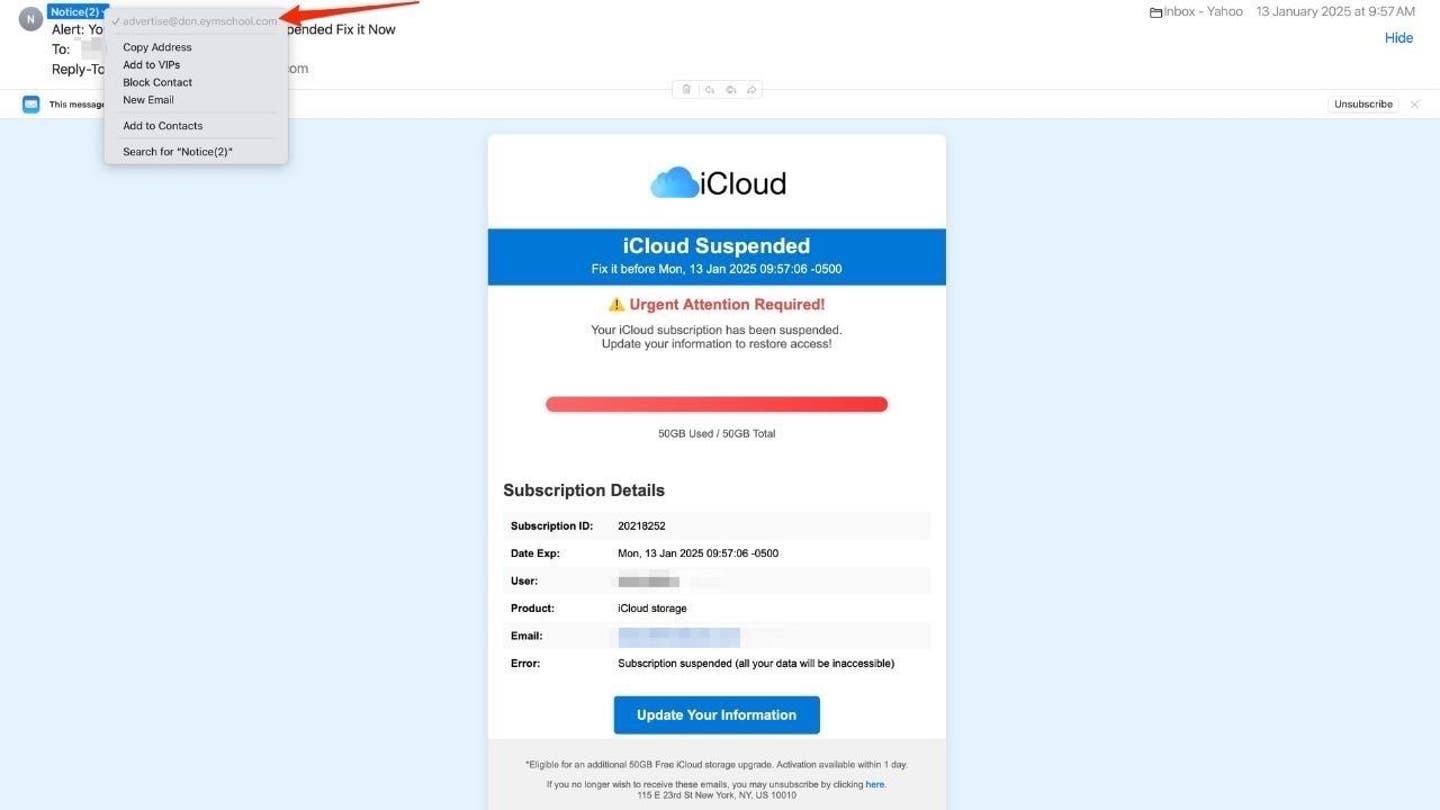Click the Subscription ID value 20218252
This screenshot has width=1440, height=810.
(642, 526)
